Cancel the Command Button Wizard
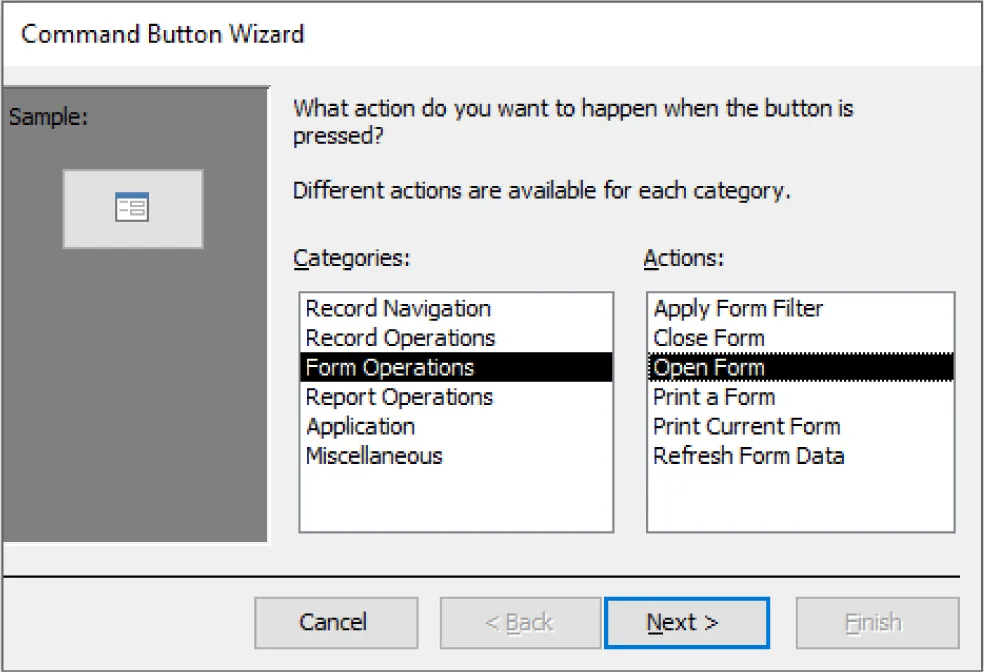This screenshot has height=672, width=984. click(x=336, y=622)
